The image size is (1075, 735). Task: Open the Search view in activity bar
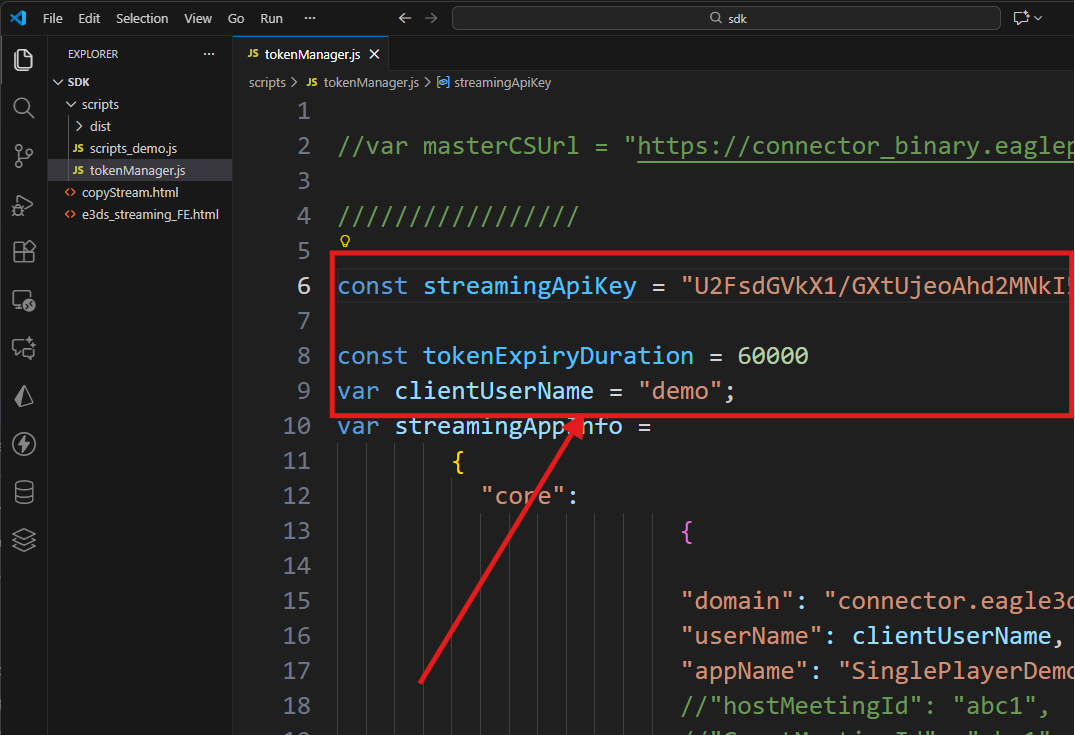pos(24,107)
